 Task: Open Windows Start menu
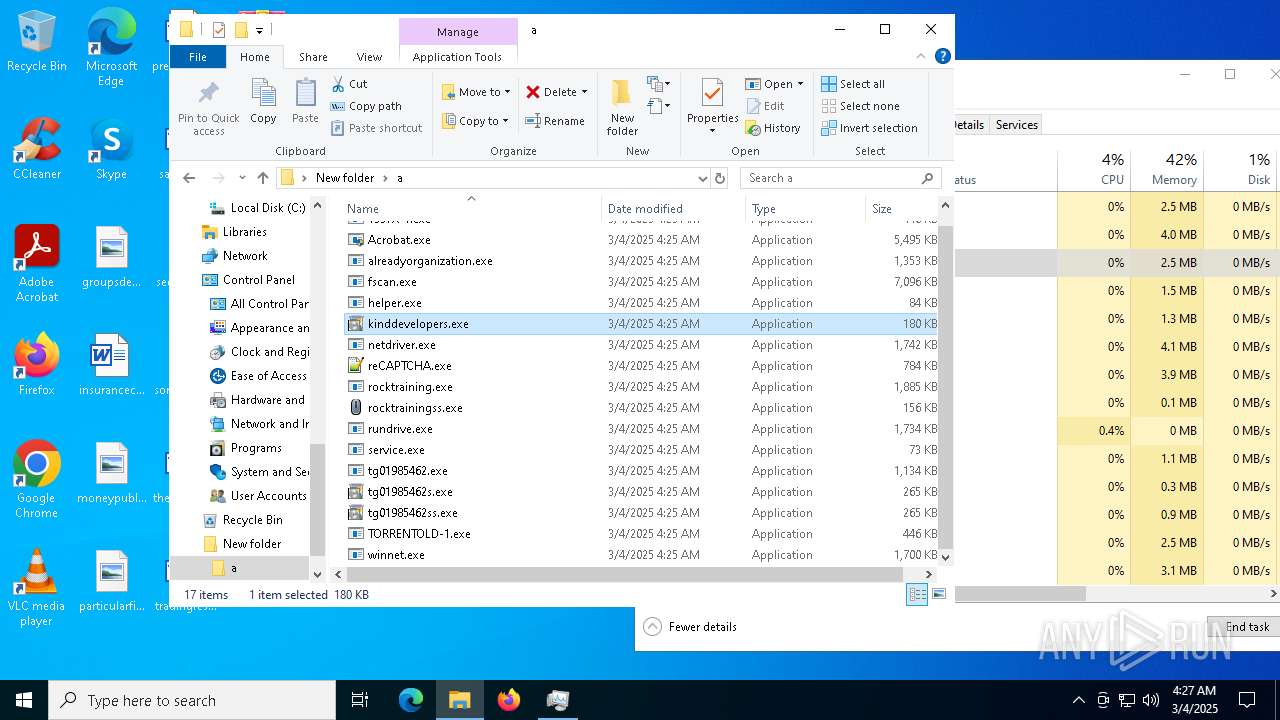click(x=24, y=700)
